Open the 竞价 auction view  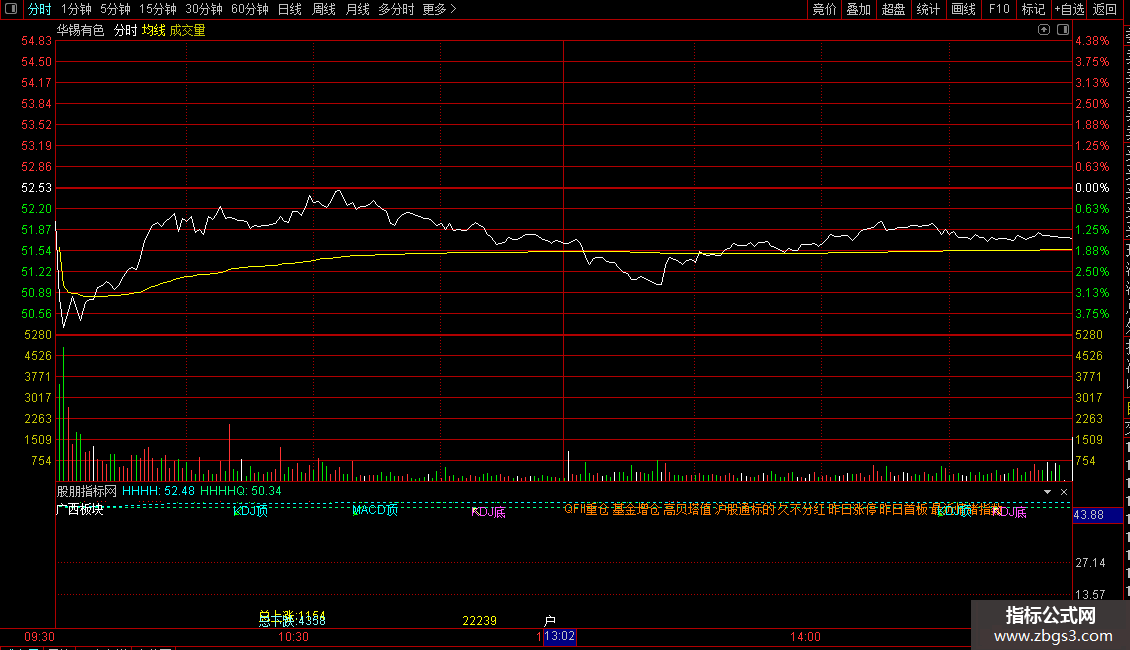[x=824, y=9]
